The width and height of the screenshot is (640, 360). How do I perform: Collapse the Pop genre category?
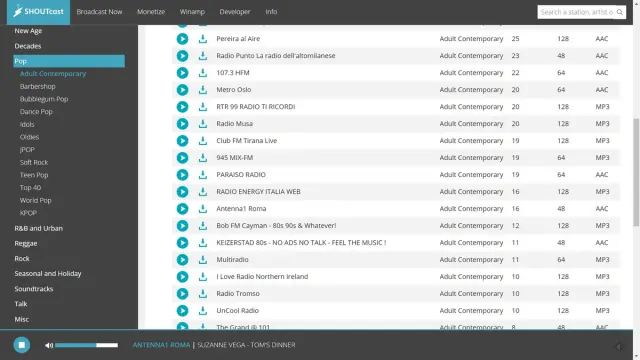point(69,61)
